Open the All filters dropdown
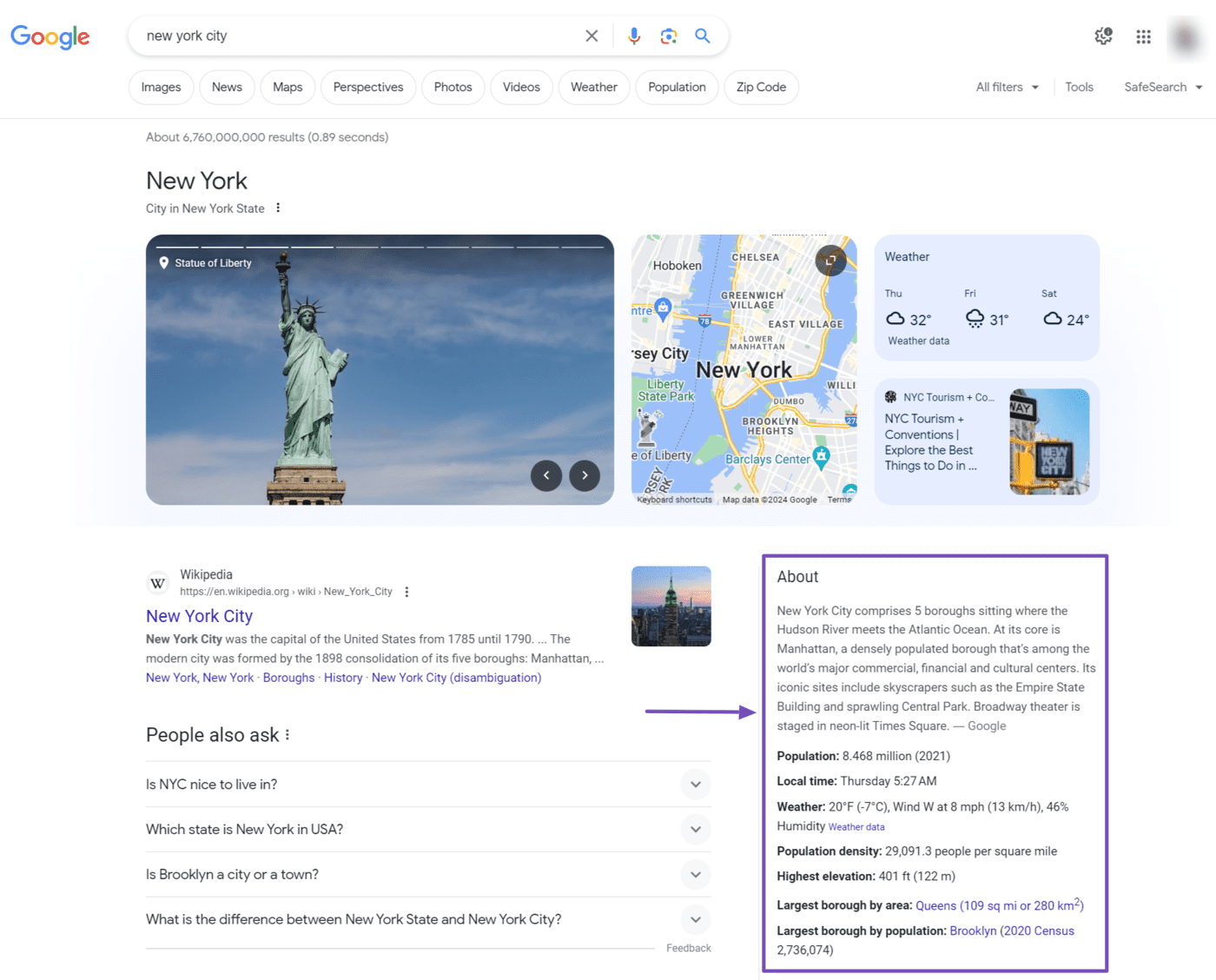This screenshot has height=980, width=1216. [1007, 87]
